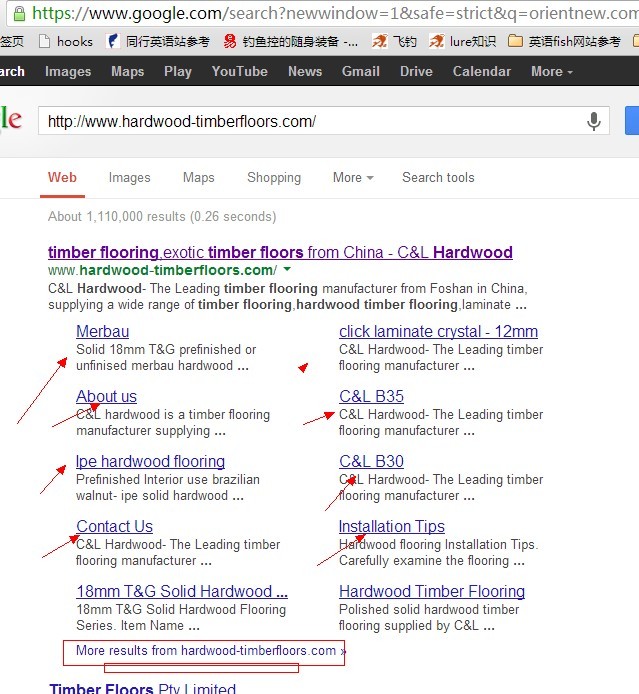
Task: Open Gmail in the black Google bar
Action: (360, 71)
